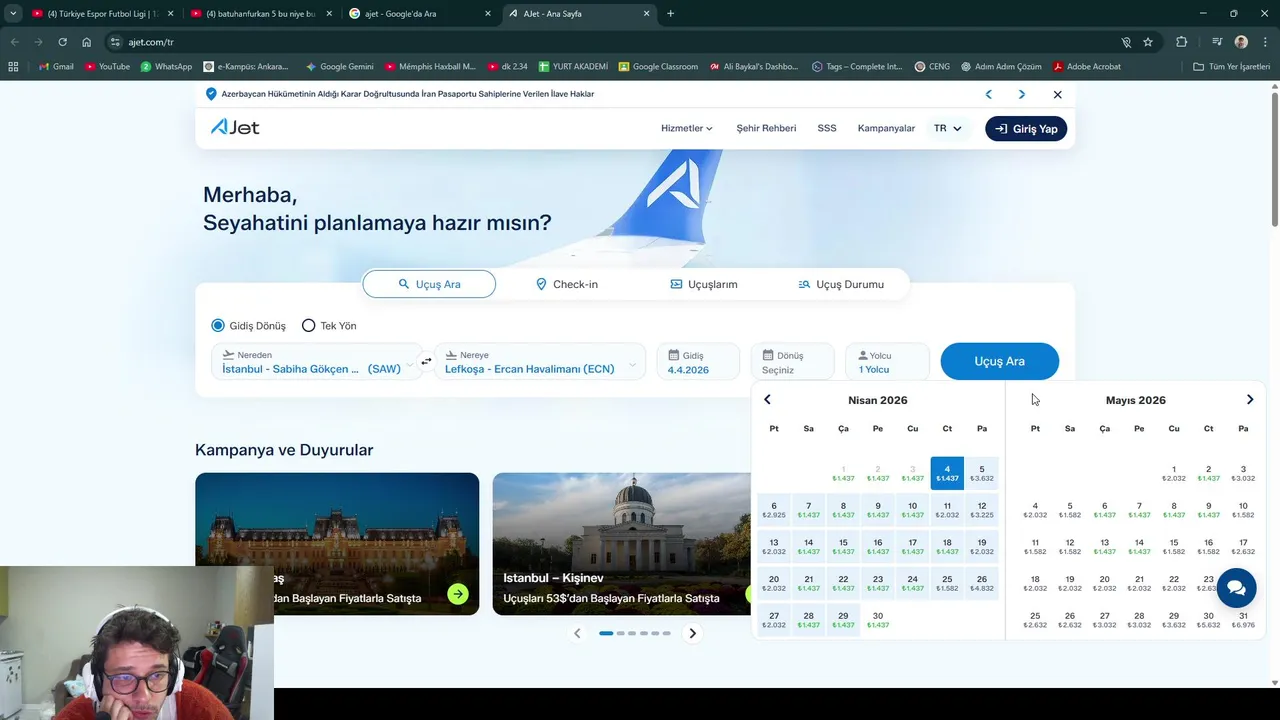Open browser extensions puzzle icon

(x=1182, y=42)
